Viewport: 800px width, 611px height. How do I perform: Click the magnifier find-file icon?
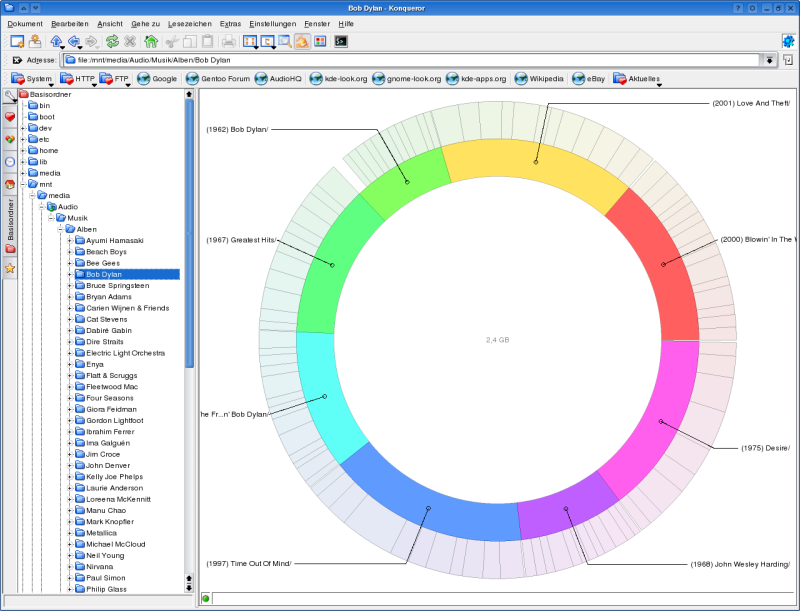point(285,41)
